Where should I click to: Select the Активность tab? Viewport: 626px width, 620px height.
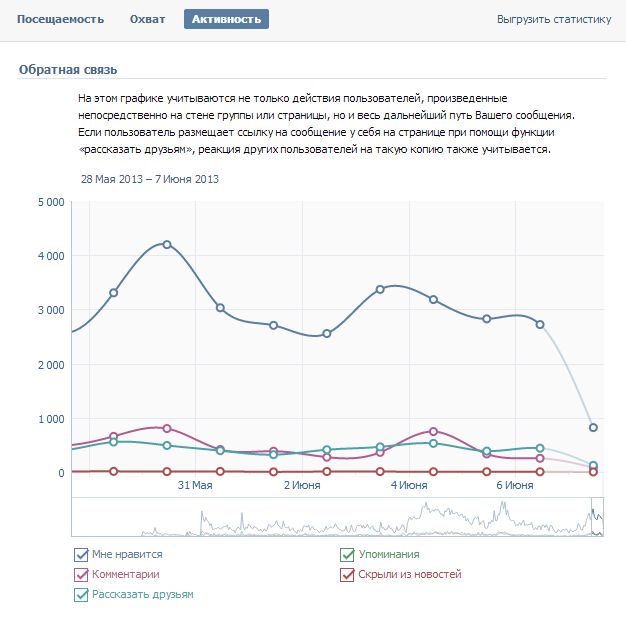pos(226,19)
